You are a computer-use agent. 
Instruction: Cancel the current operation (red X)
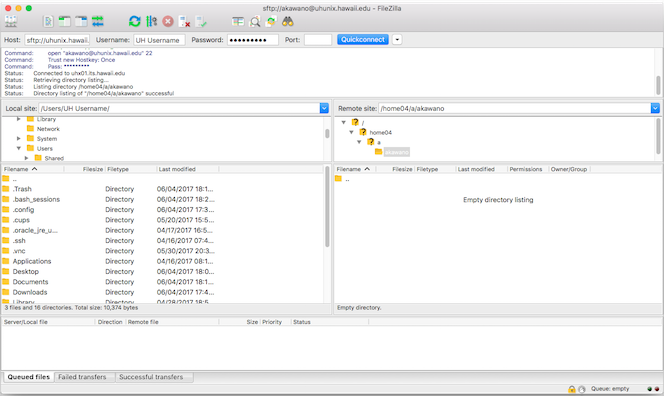coord(168,21)
